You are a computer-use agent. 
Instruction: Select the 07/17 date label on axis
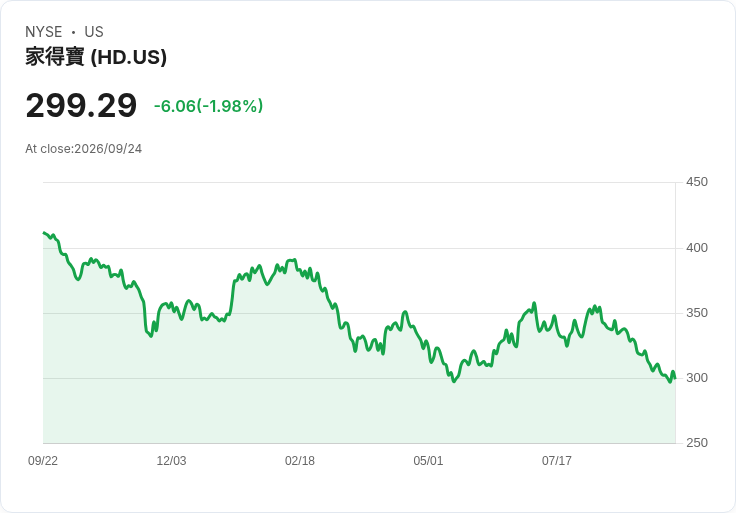[557, 461]
